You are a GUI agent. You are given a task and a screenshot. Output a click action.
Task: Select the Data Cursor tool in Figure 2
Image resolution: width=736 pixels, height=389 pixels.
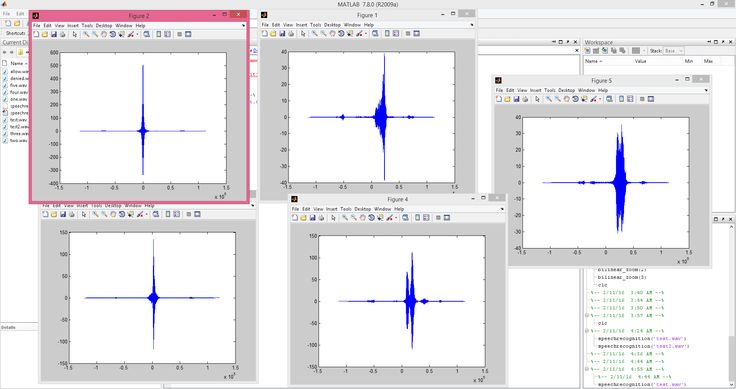[x=122, y=34]
